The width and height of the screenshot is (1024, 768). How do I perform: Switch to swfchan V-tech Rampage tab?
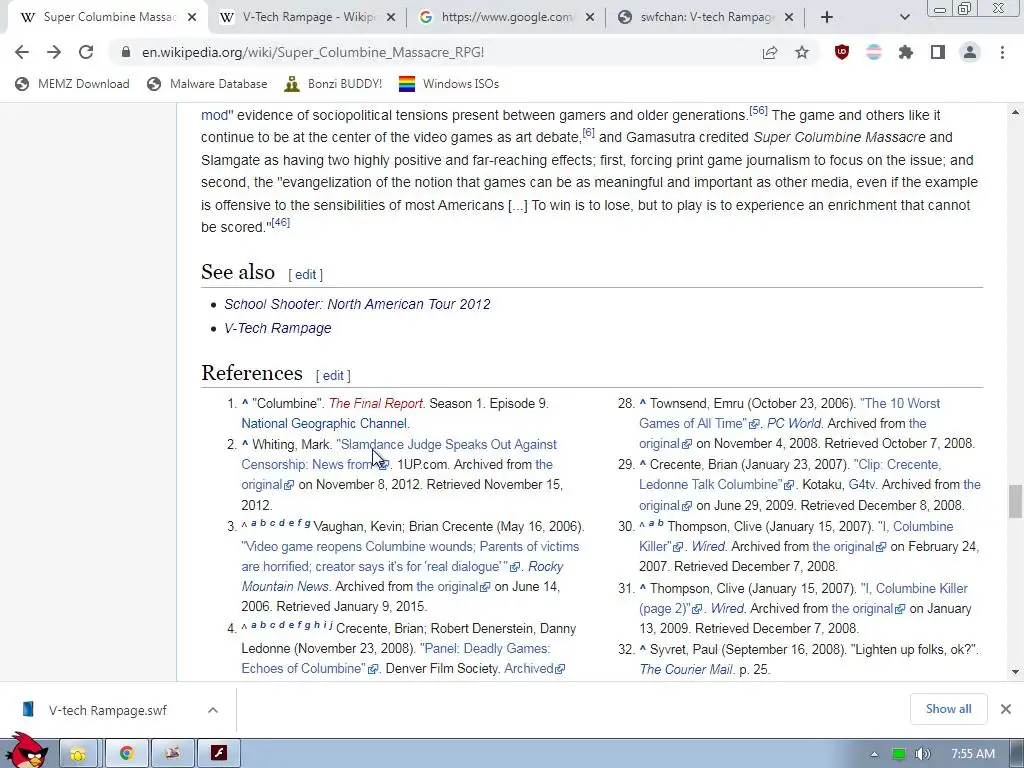click(x=705, y=17)
